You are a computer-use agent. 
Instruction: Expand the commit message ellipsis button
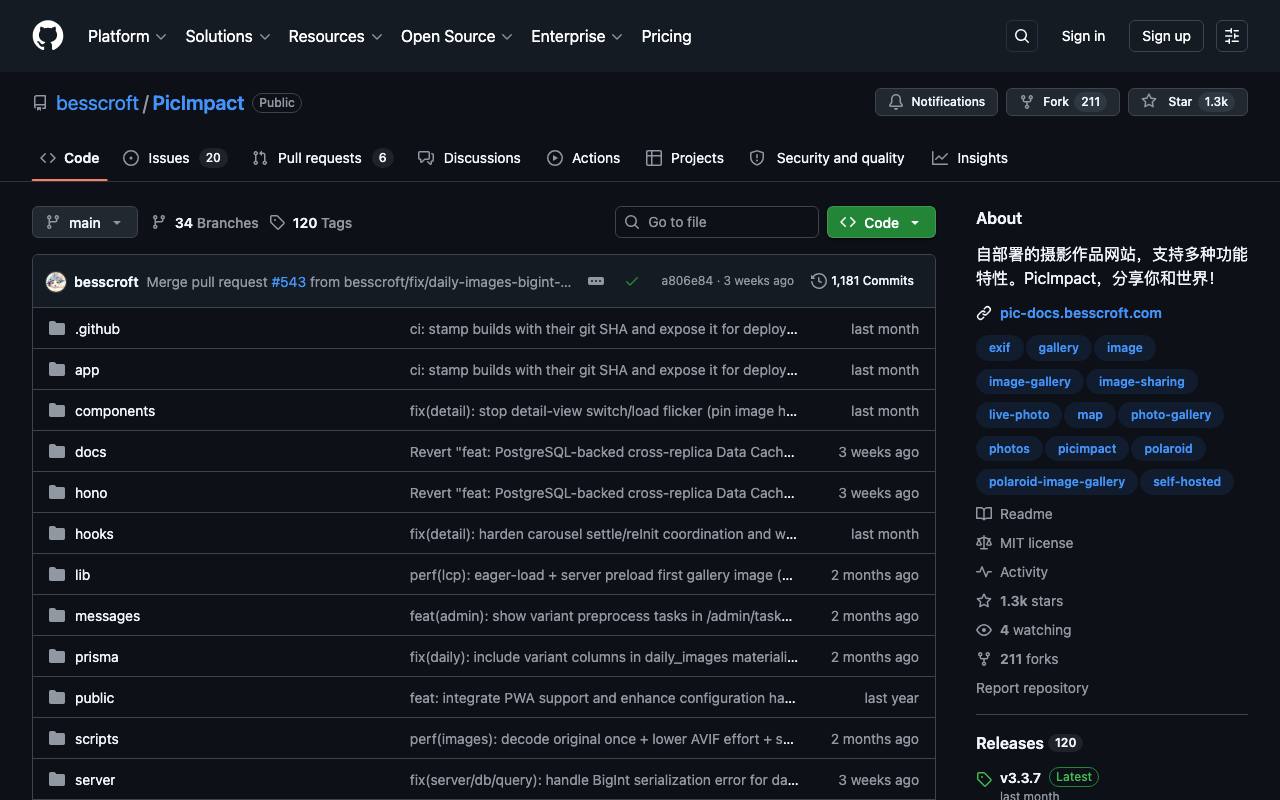click(596, 281)
